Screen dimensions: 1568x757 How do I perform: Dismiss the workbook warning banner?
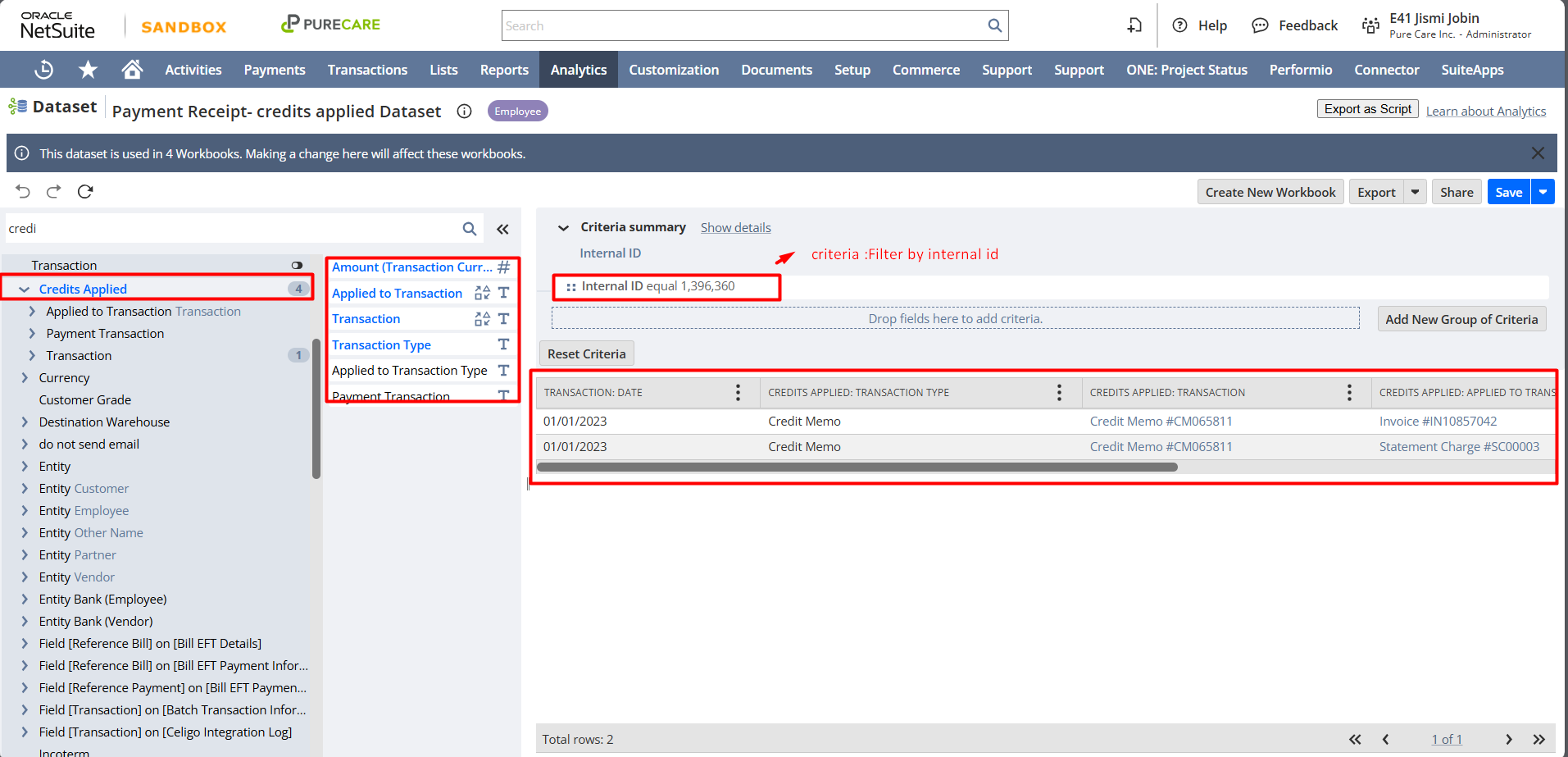click(1538, 153)
